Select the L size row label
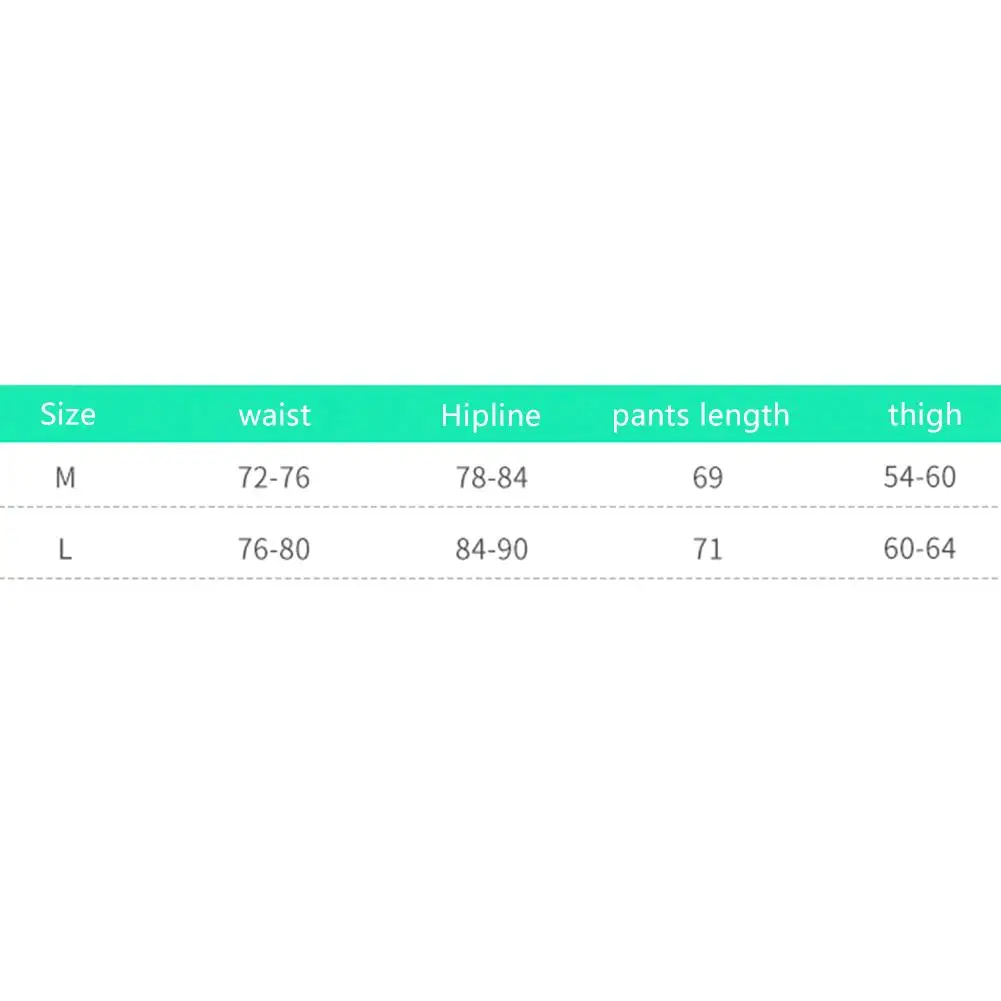 pos(65,549)
